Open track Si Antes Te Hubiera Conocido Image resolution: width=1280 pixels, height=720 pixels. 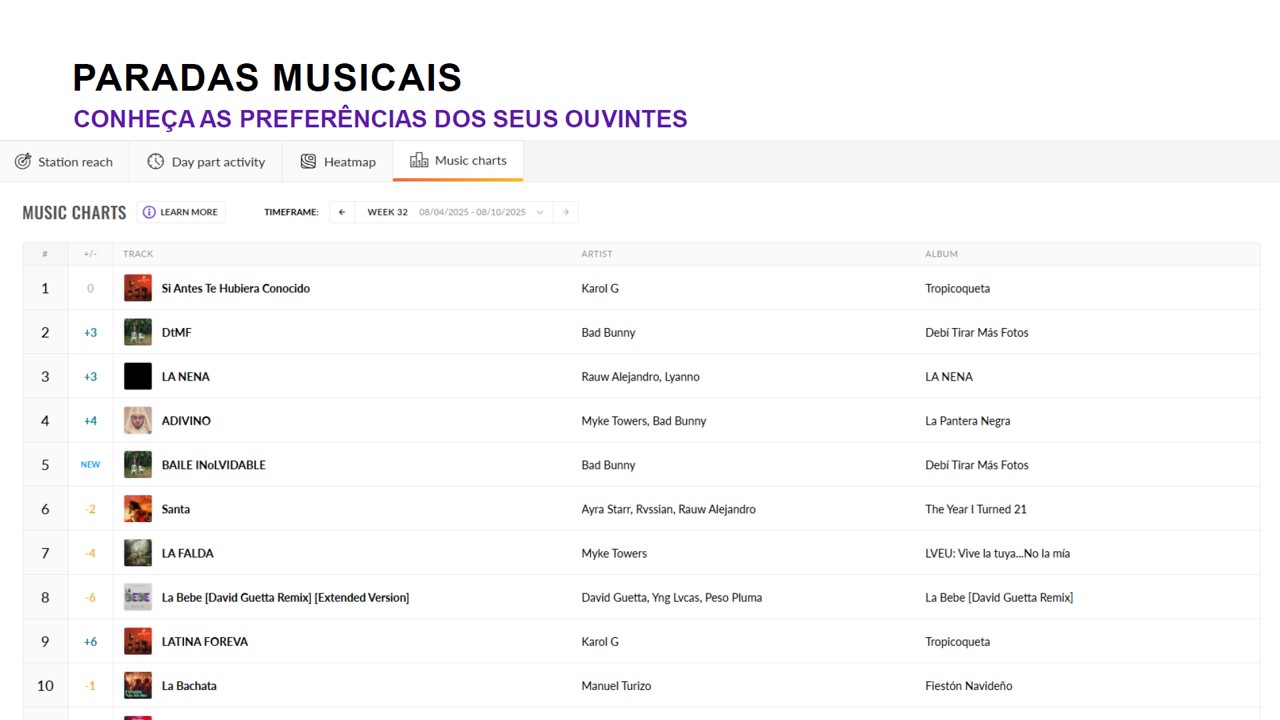click(236, 288)
